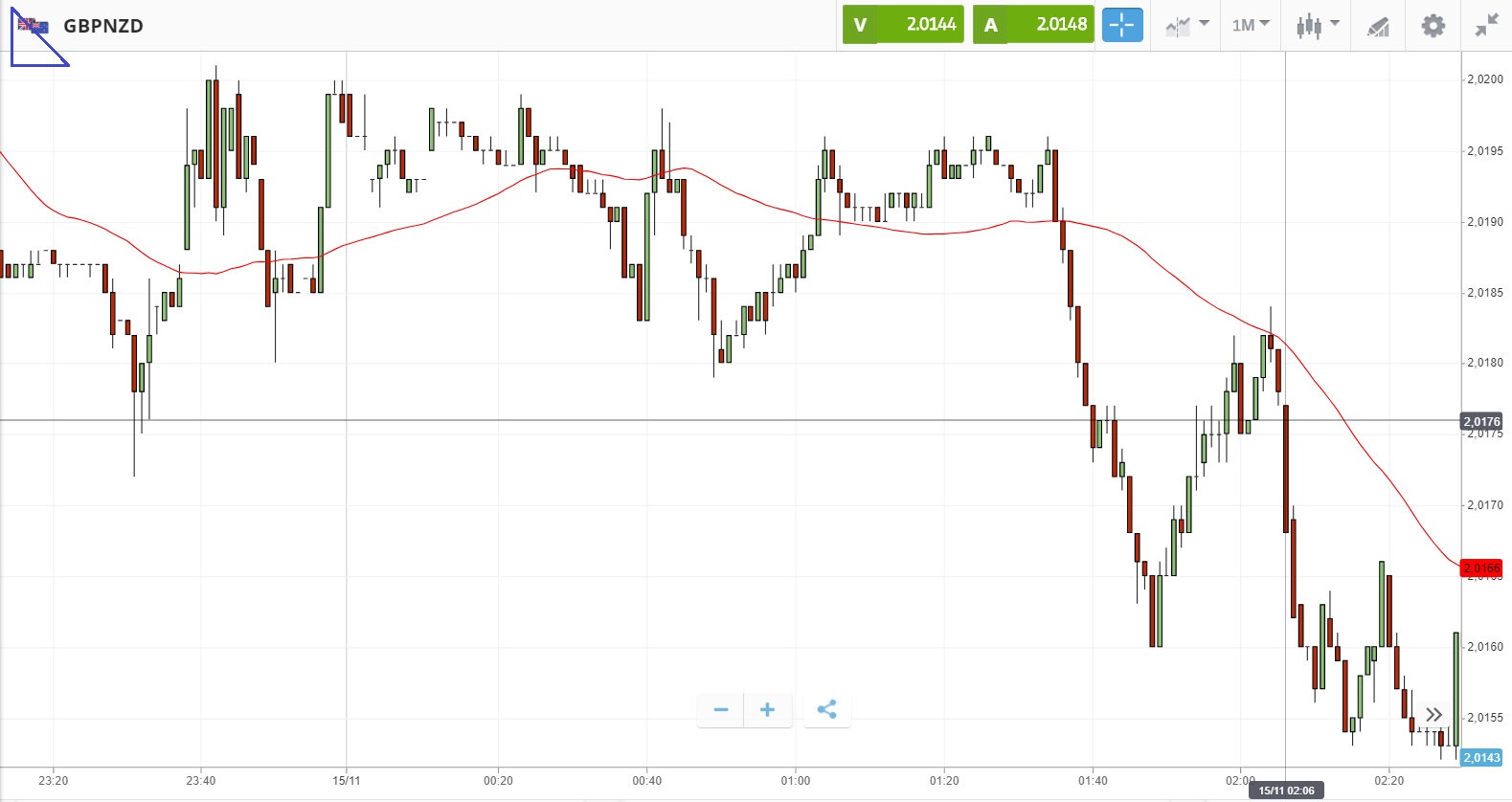
Task: Toggle the crosshair cursor button
Action: (x=1122, y=25)
